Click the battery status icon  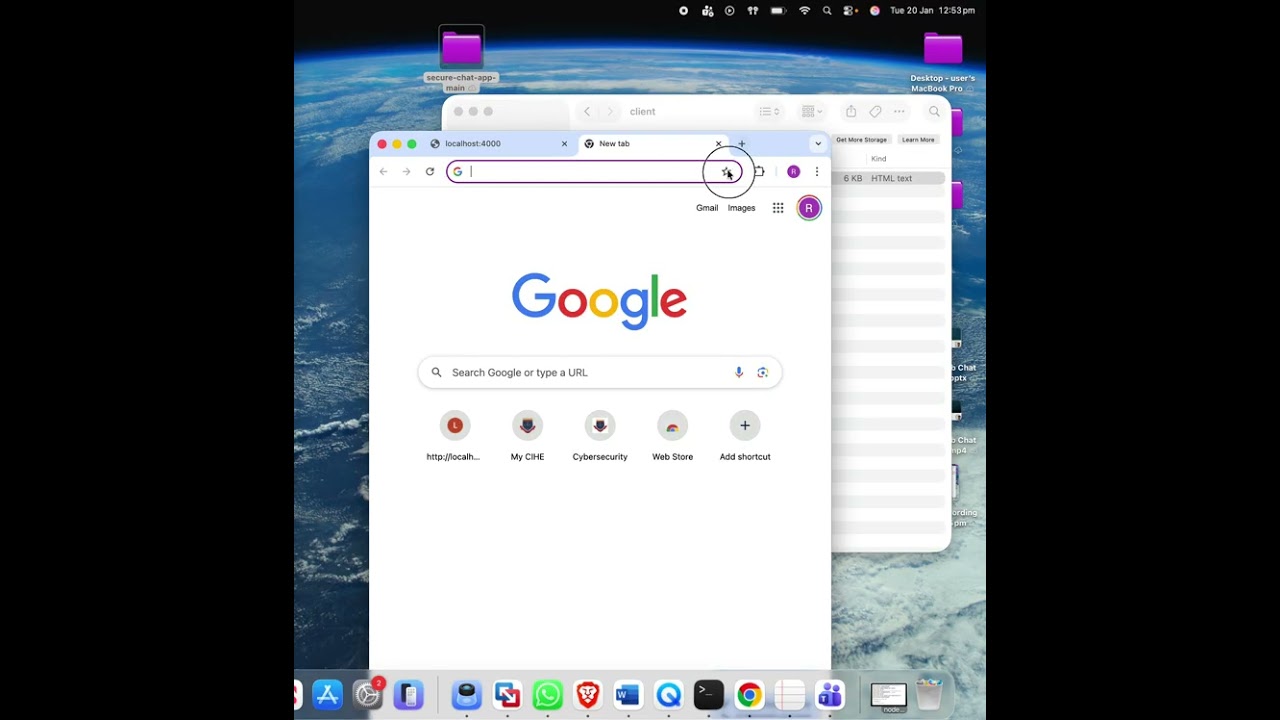[x=778, y=10]
